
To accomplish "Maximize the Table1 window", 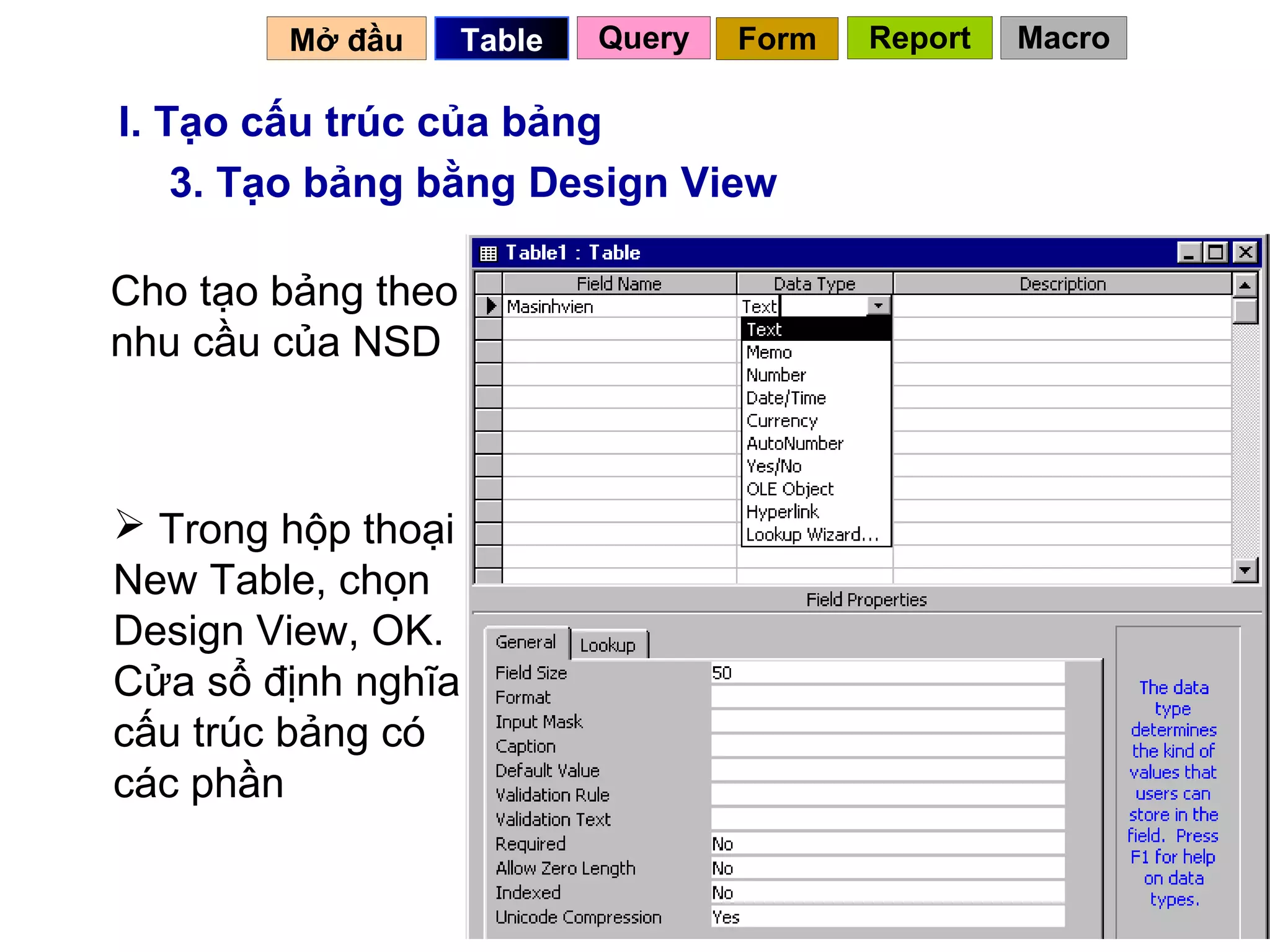I will pos(1216,253).
